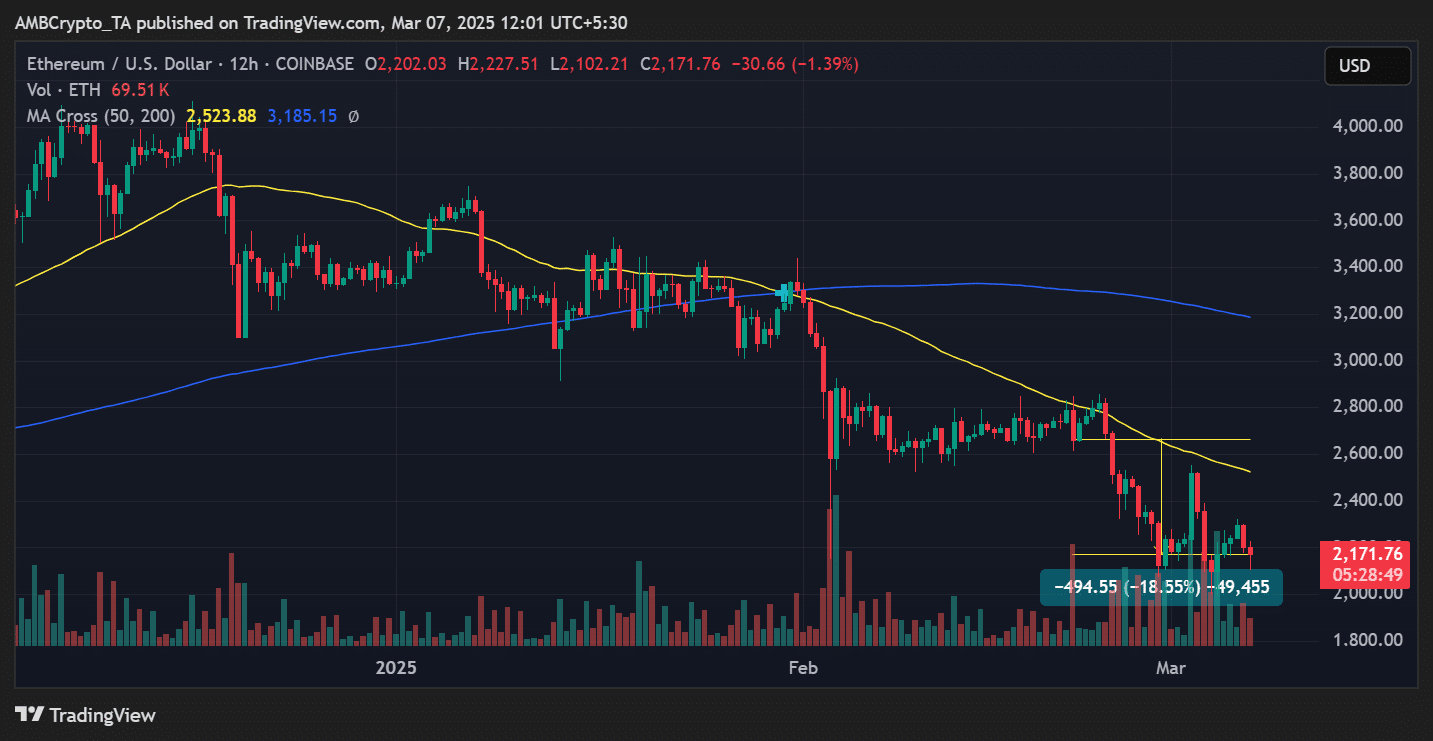
Task: Click the 2,400.00 price axis label
Action: (x=1367, y=500)
